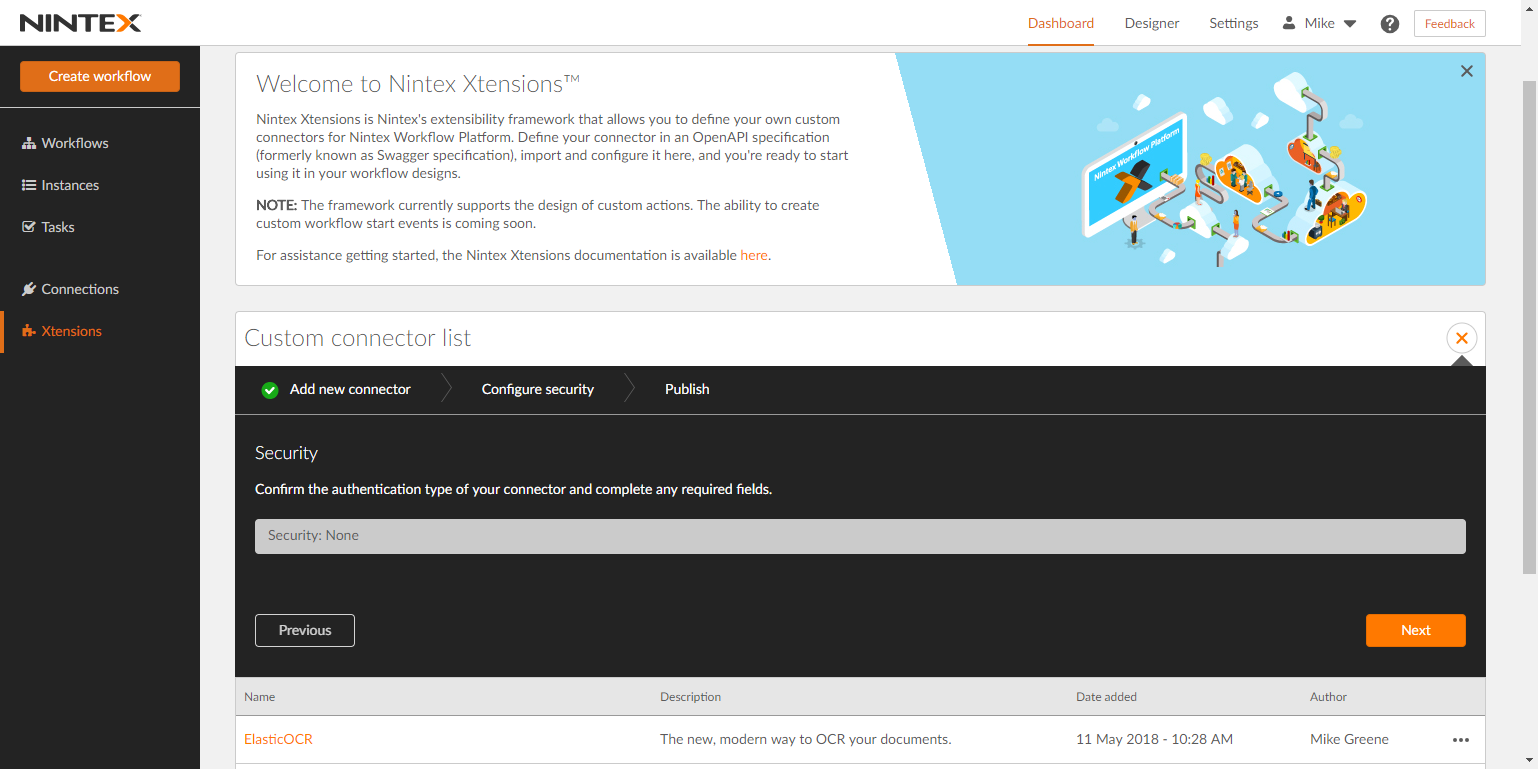Click the Security: None field
Viewport: 1538px width, 769px height.
coord(860,536)
